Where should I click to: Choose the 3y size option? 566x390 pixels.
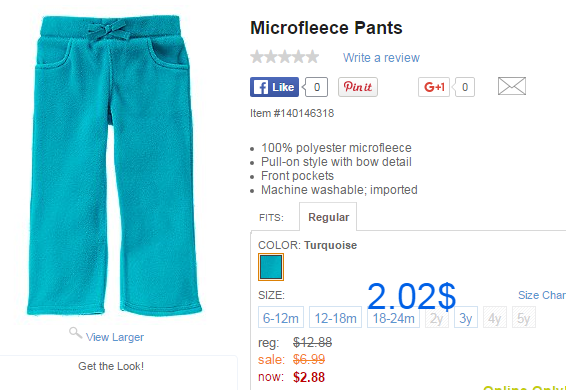pos(466,317)
